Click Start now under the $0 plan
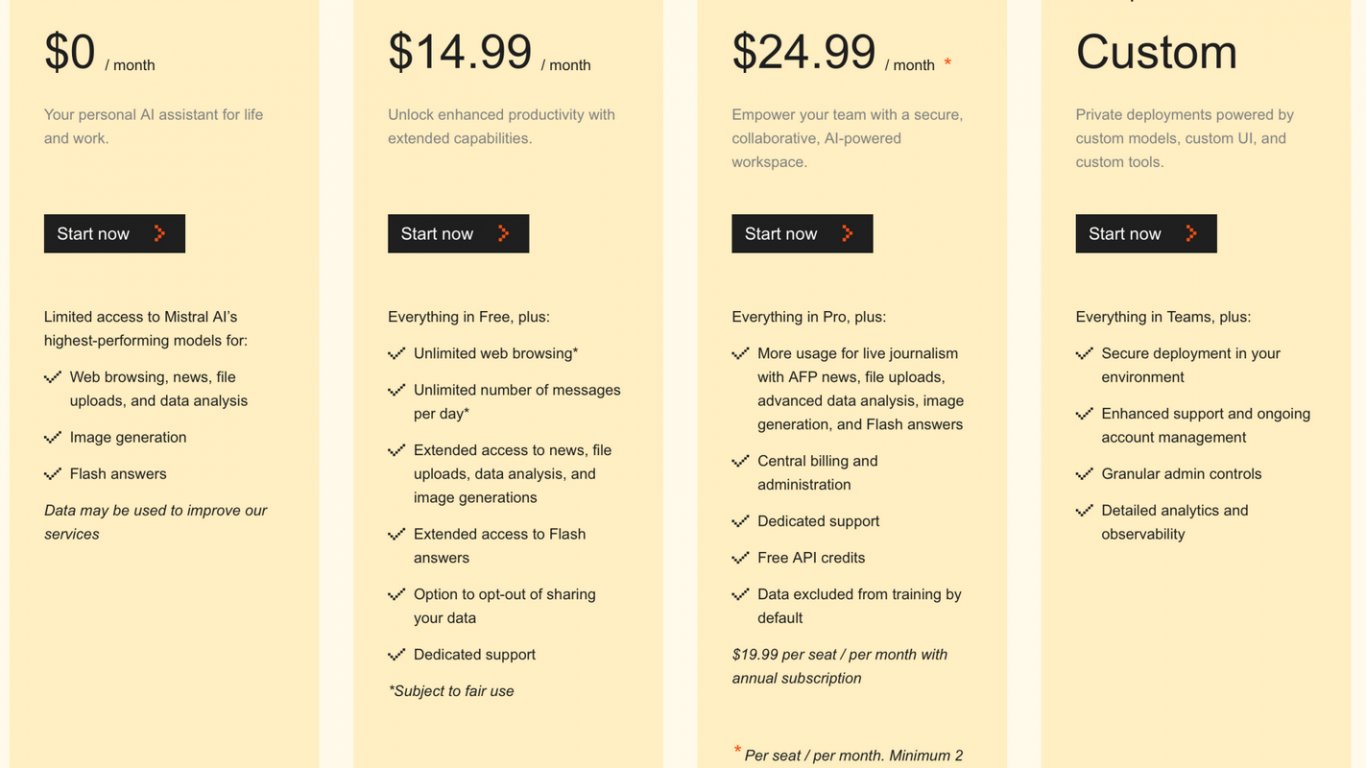 114,233
